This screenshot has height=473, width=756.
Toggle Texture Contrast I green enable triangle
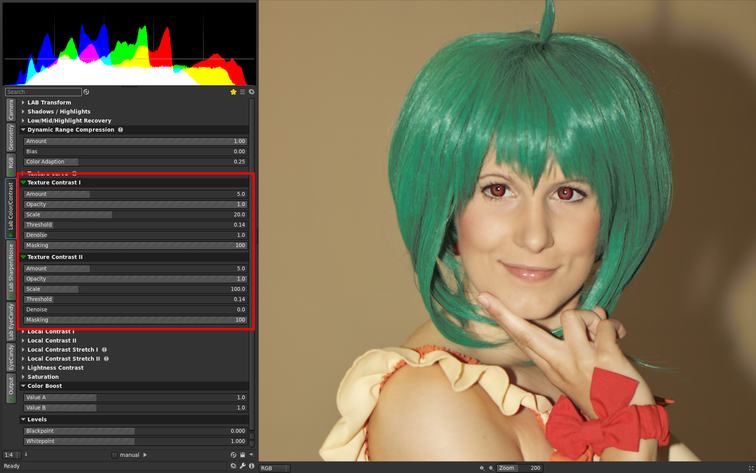[x=23, y=183]
